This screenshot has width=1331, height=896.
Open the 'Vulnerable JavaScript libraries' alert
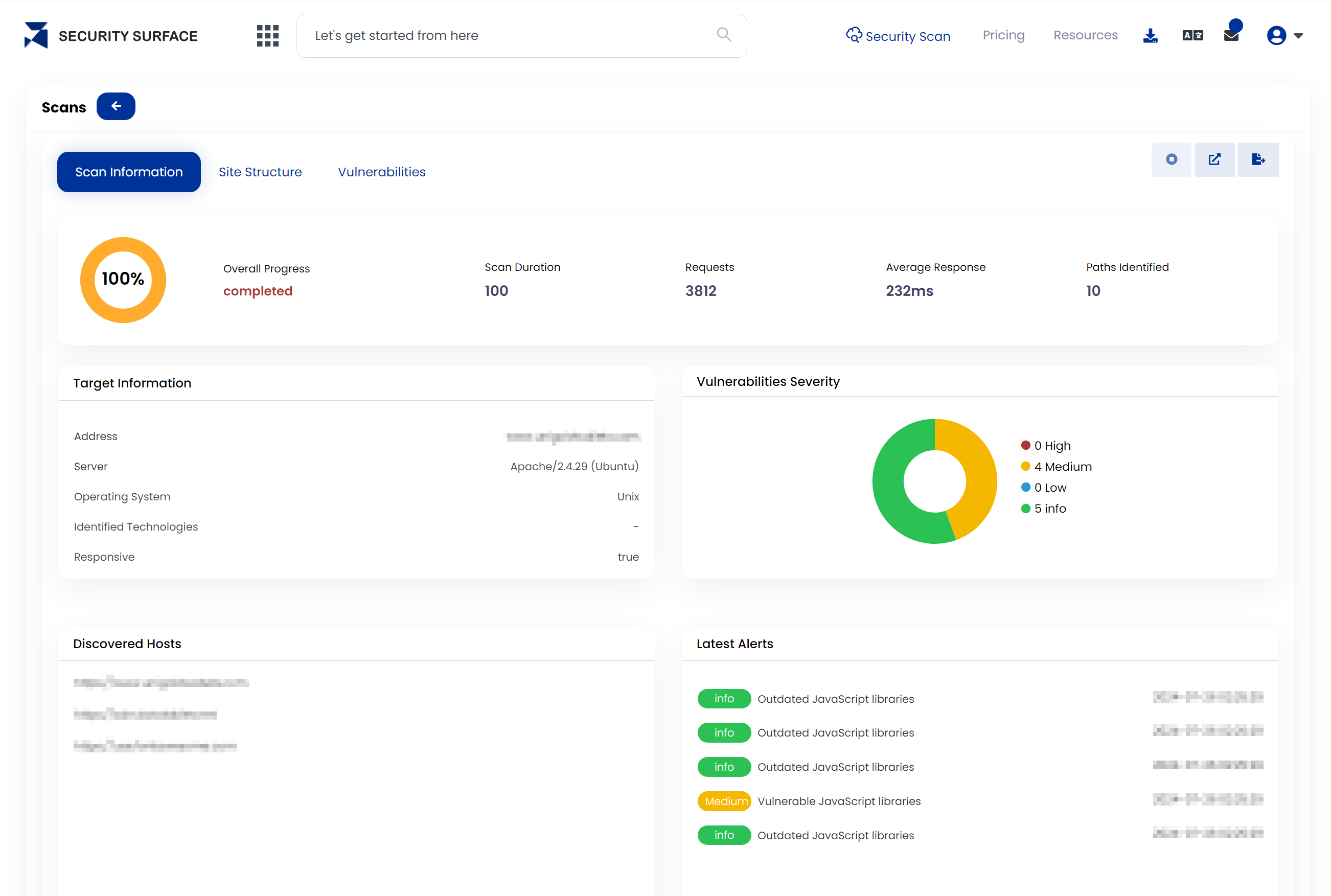click(x=839, y=801)
